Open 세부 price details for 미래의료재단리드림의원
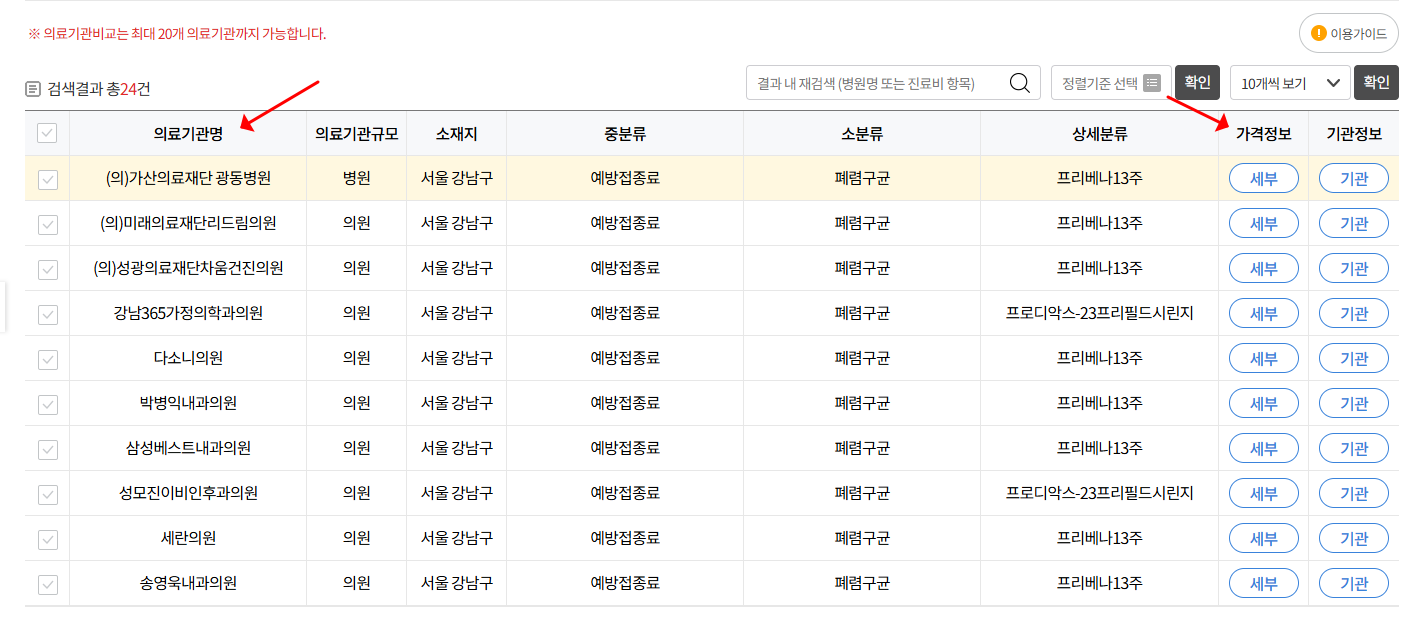 pyautogui.click(x=1264, y=223)
